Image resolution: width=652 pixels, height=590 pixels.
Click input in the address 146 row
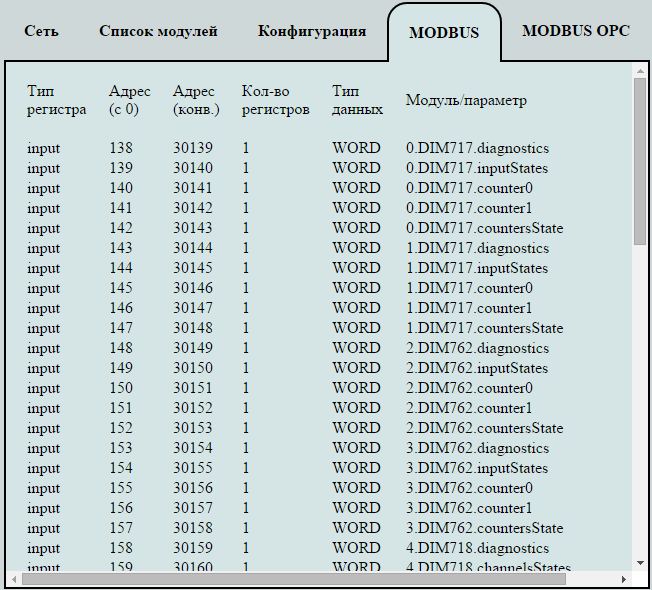point(44,308)
